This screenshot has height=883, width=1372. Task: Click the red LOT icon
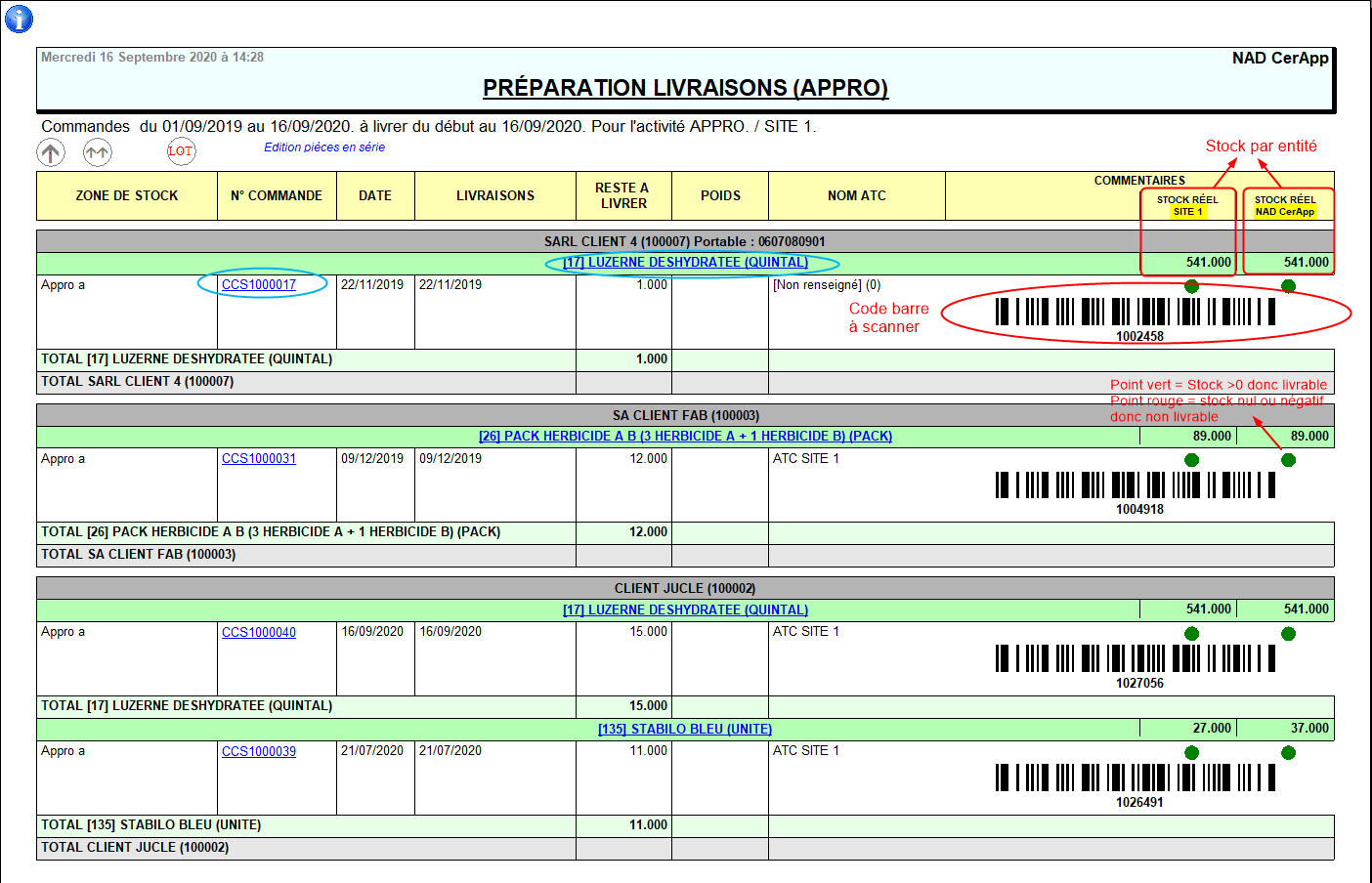click(181, 151)
